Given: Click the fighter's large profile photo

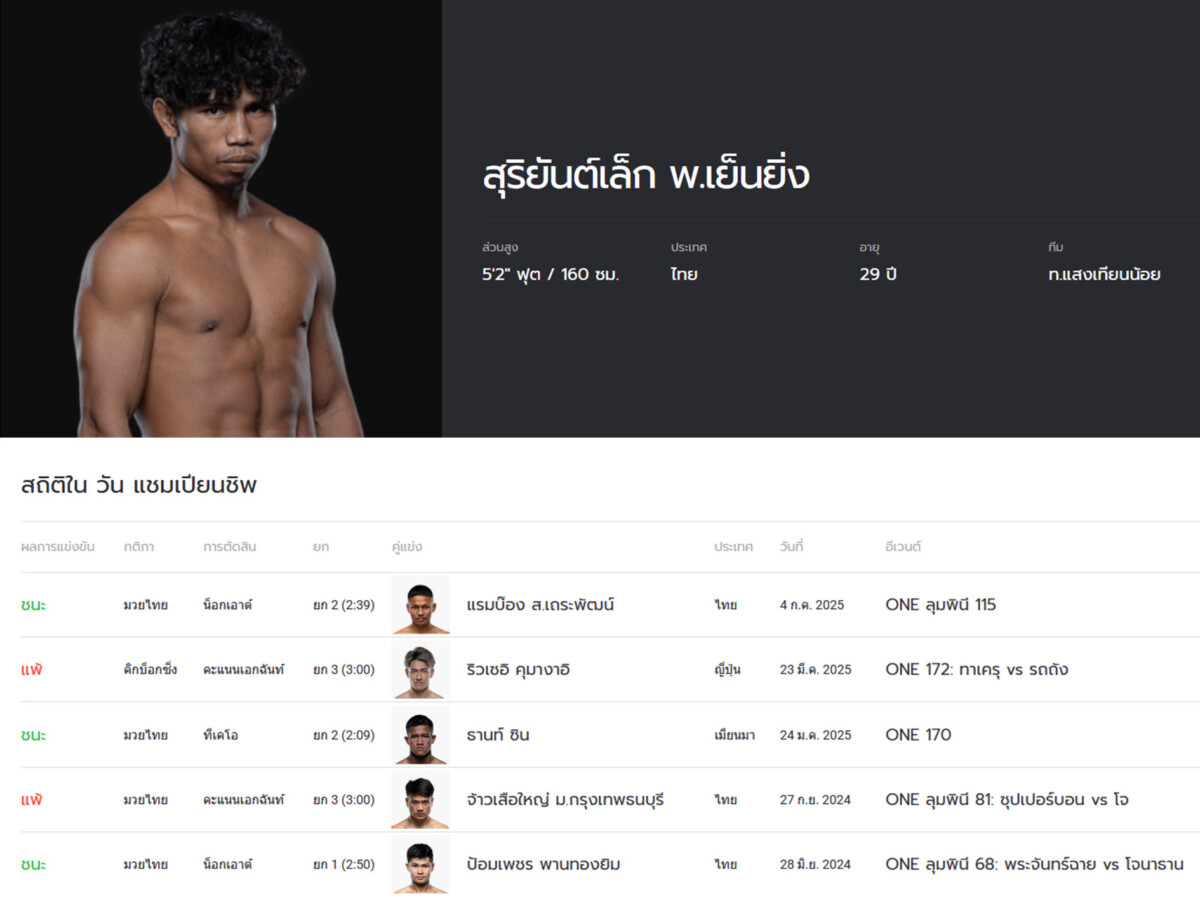Looking at the screenshot, I should tap(221, 218).
